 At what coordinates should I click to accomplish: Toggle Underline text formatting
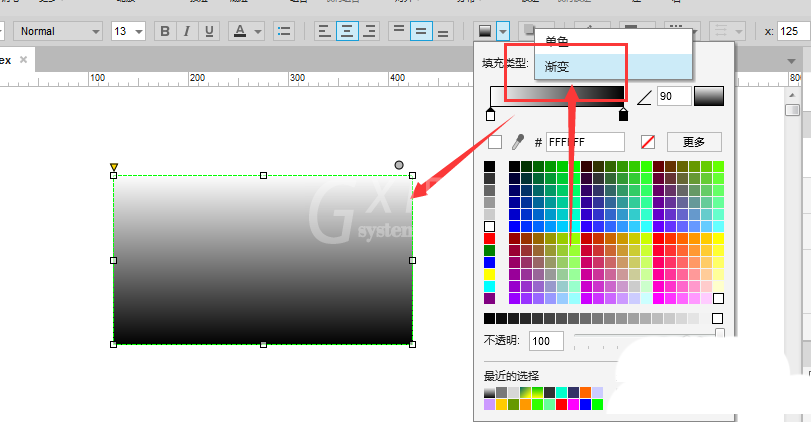(209, 31)
